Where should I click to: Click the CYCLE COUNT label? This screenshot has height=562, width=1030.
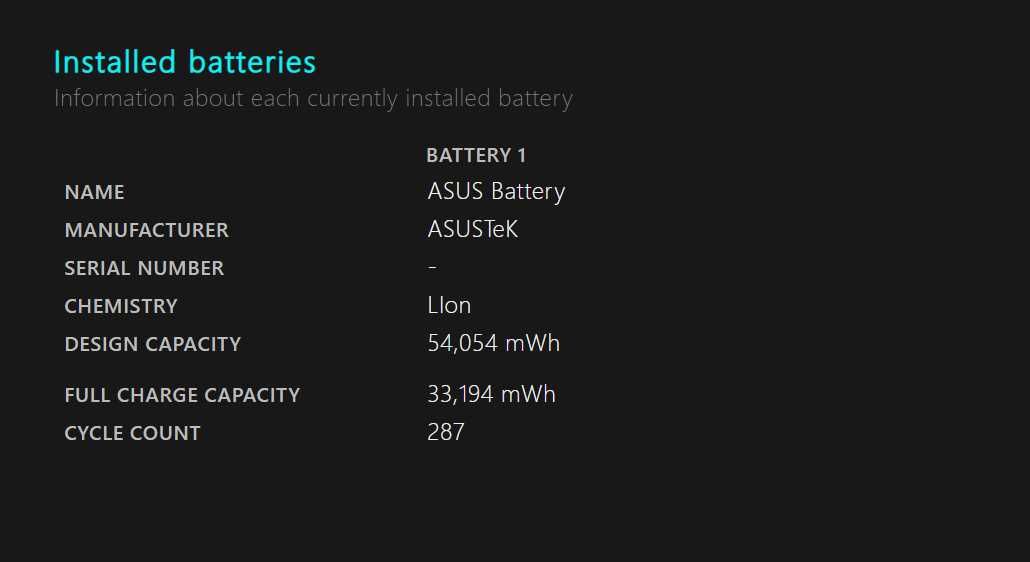point(133,433)
